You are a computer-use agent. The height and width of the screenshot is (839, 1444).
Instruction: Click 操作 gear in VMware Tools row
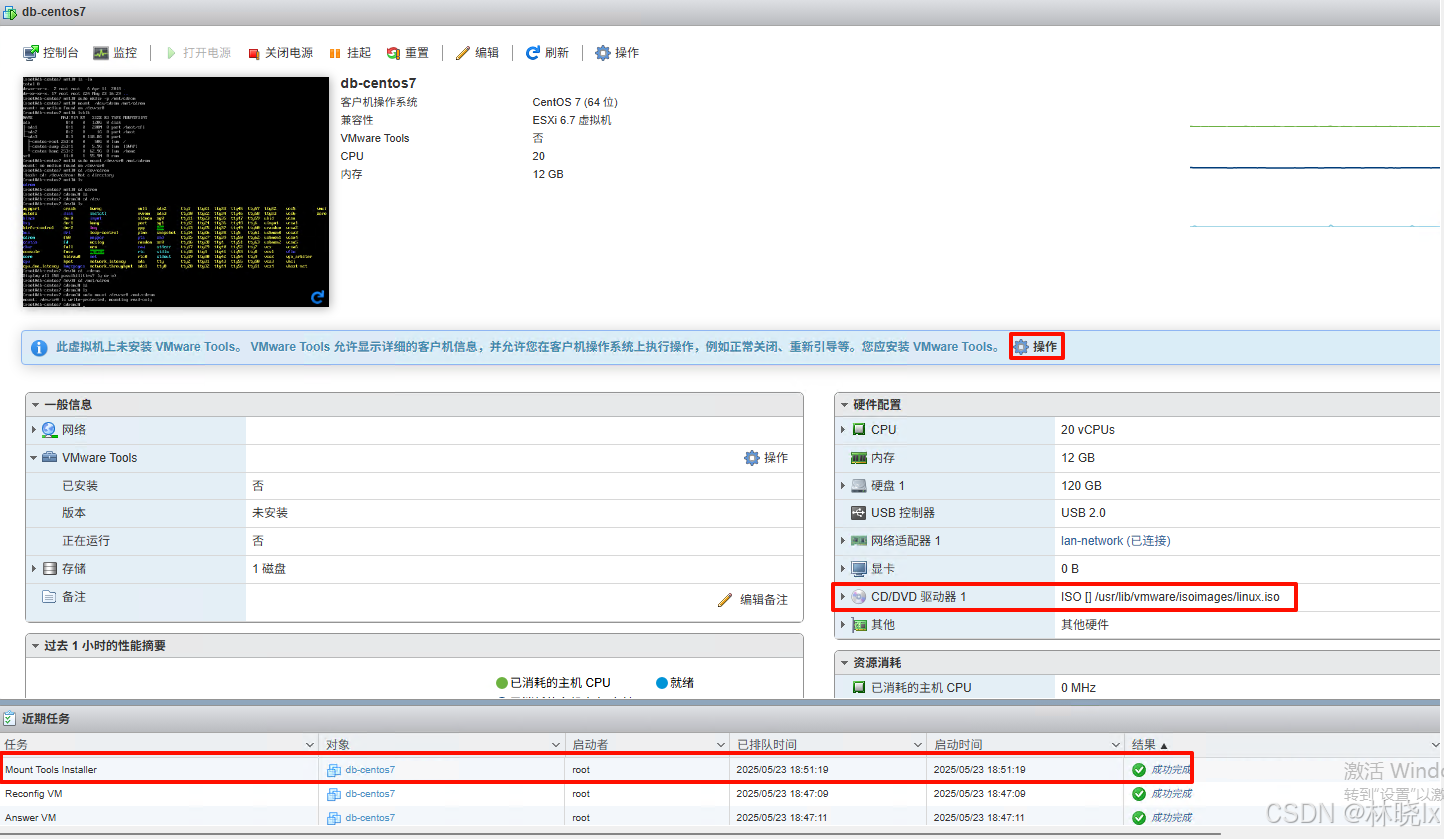766,458
